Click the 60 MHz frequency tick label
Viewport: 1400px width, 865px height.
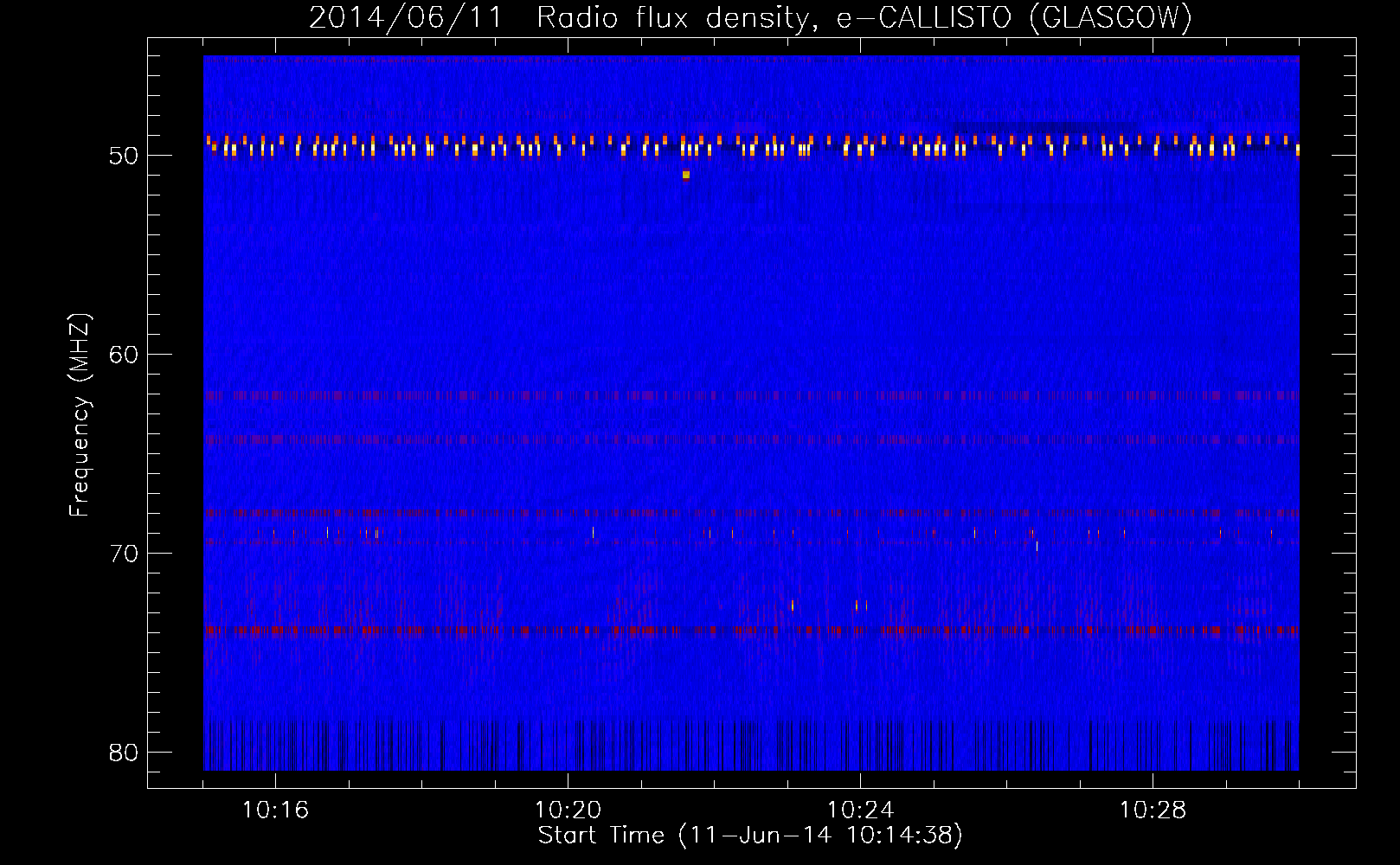[x=124, y=355]
